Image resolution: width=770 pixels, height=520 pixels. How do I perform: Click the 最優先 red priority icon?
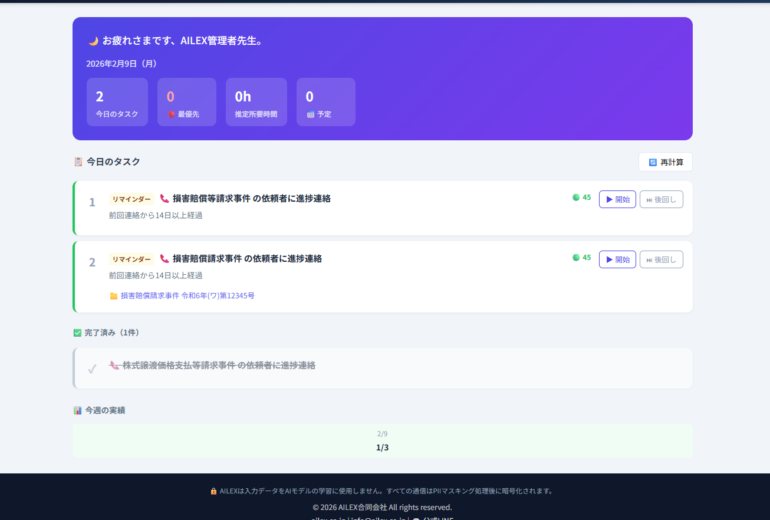[x=172, y=115]
